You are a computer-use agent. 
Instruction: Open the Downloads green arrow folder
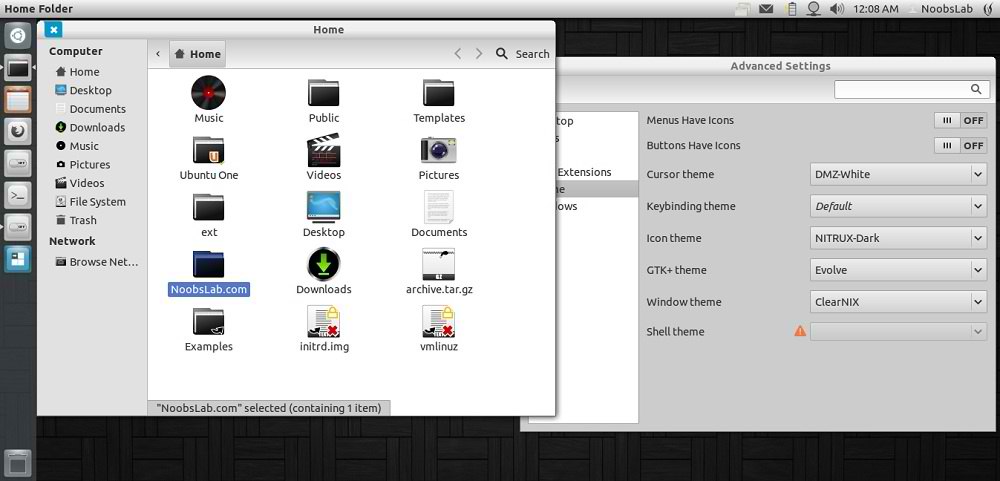point(323,264)
